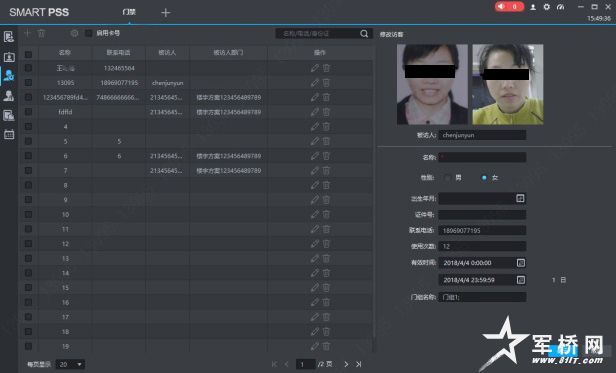Click the edit pencil icon for row 13095
Screen dimensions: 616x373
coord(314,83)
